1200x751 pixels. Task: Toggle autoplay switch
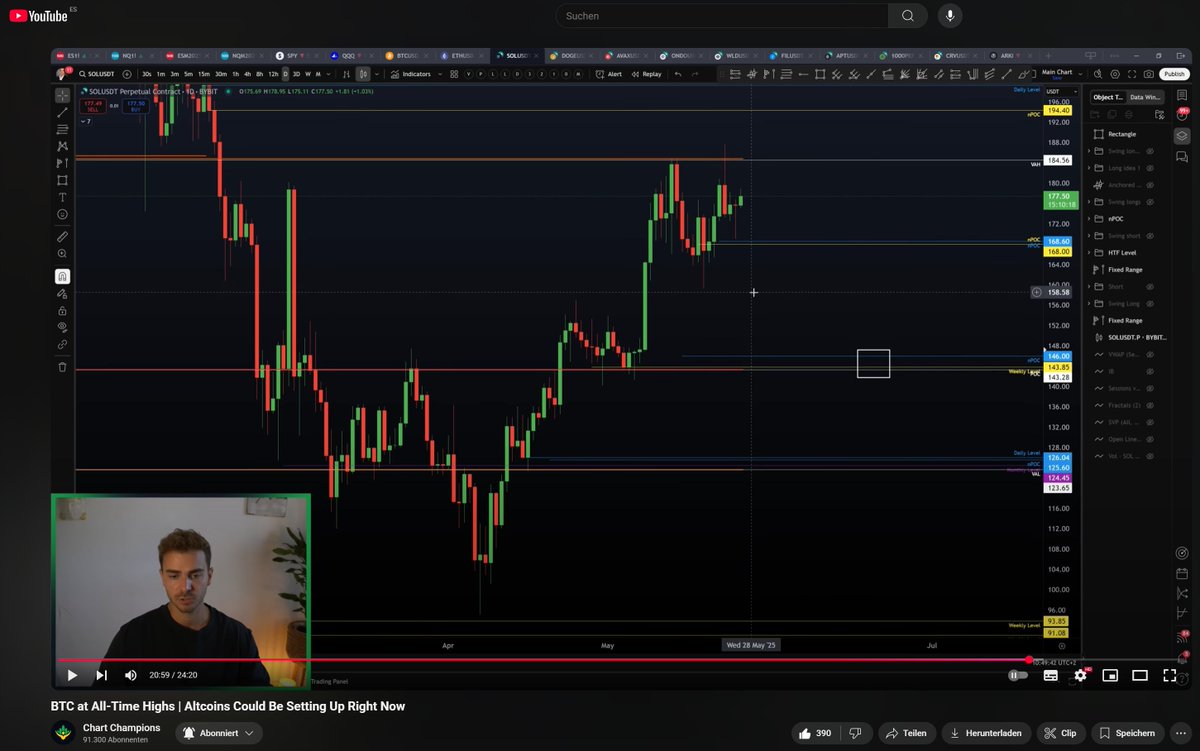click(x=1017, y=675)
